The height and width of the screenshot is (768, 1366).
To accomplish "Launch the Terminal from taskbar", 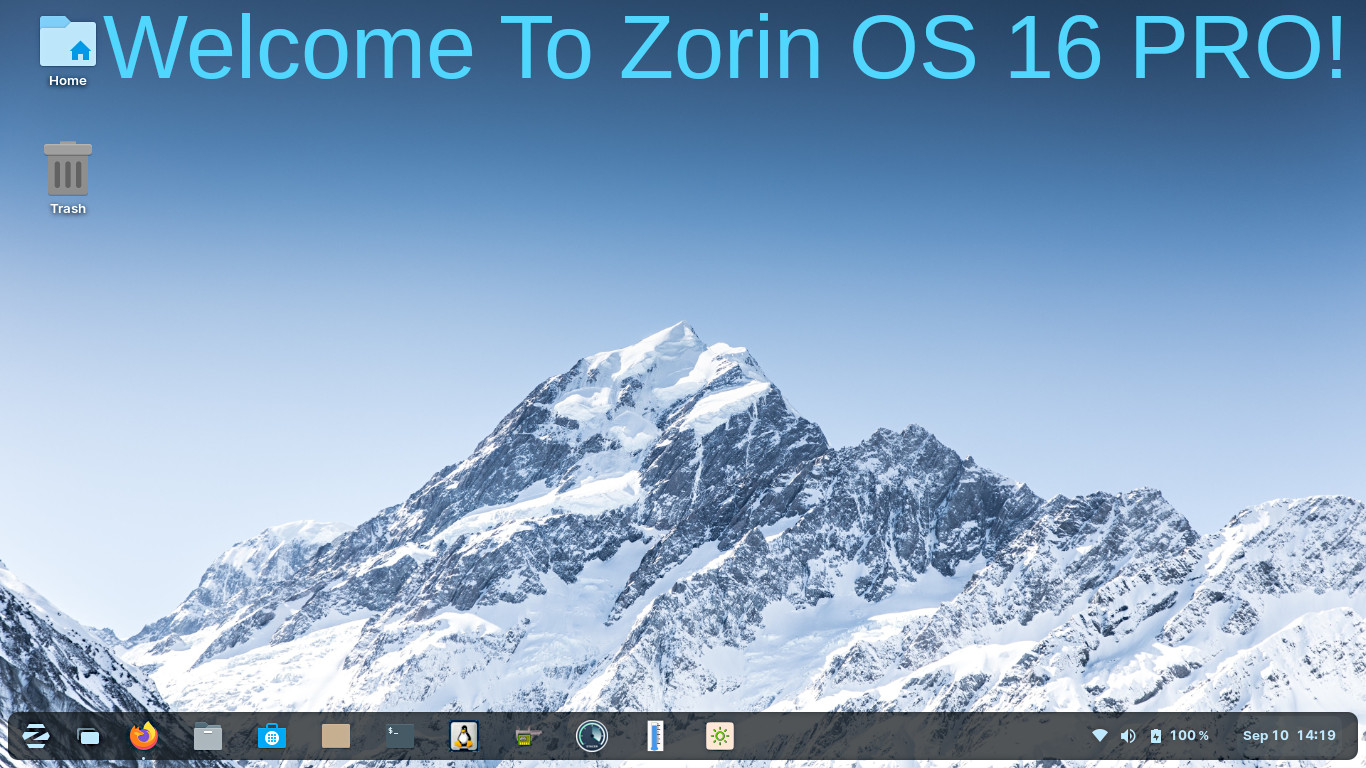I will click(x=400, y=736).
